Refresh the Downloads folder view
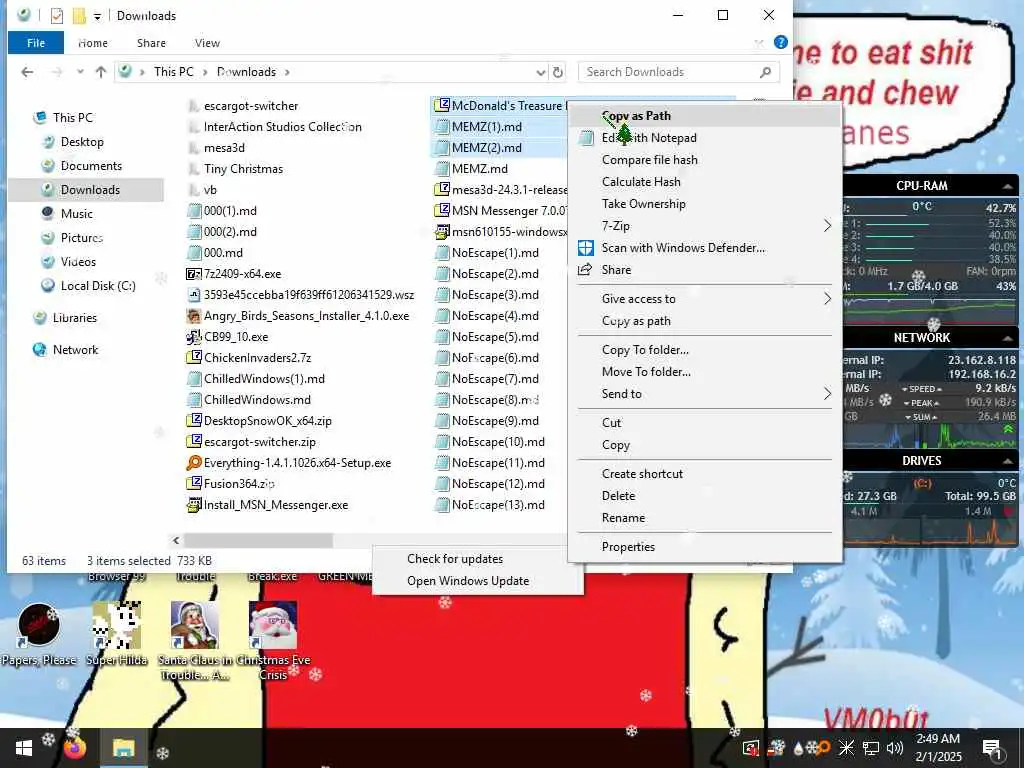The image size is (1024, 768). coord(558,72)
